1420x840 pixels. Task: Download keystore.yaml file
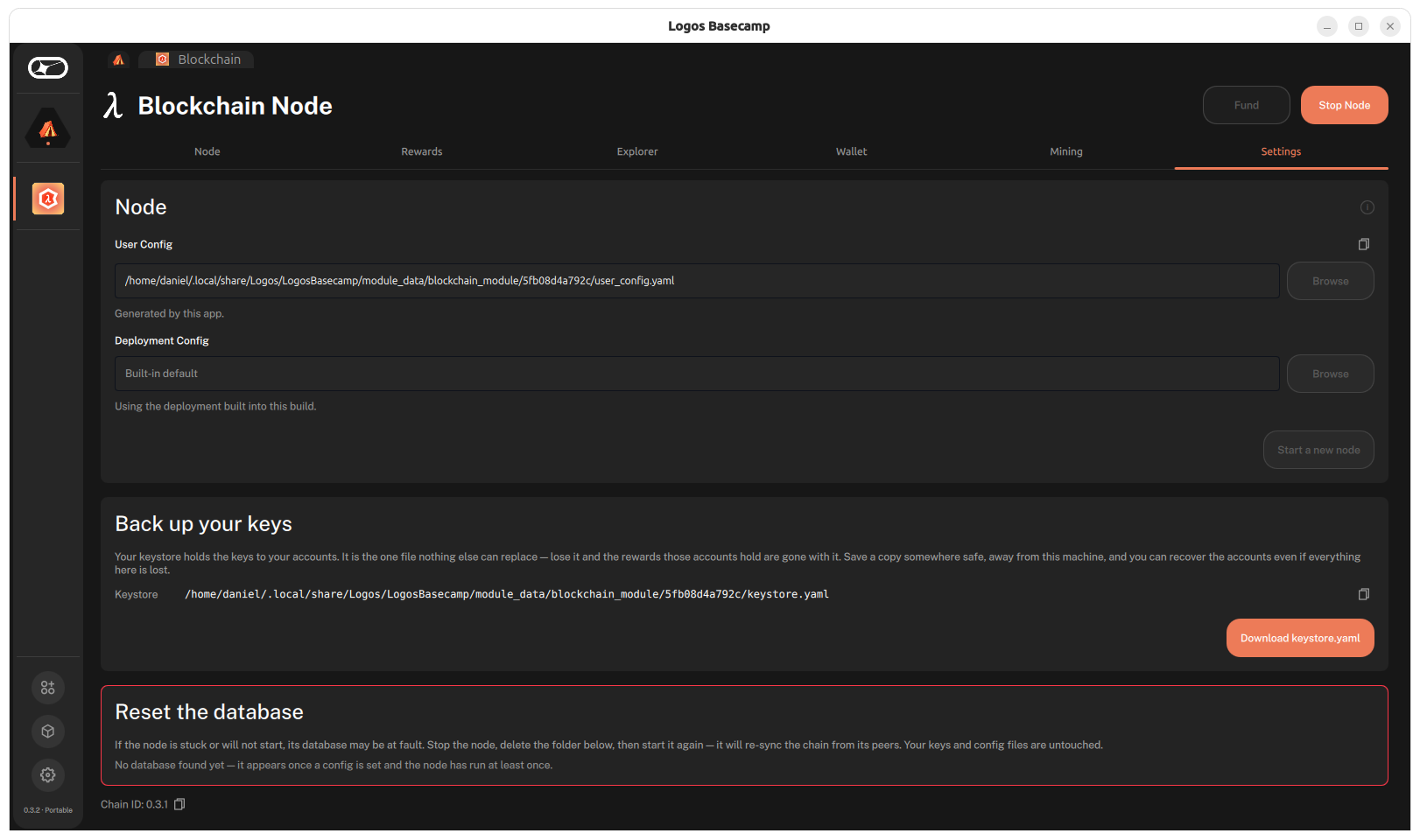click(1300, 638)
